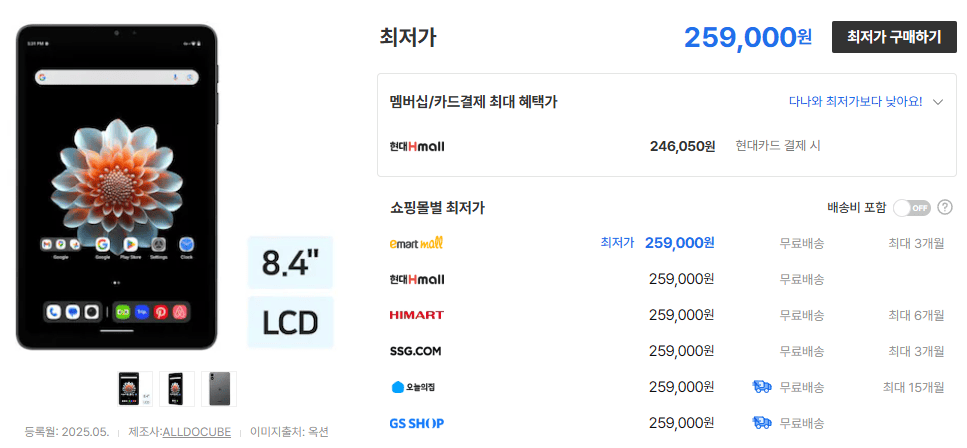Click the emart mall logo
Screen dimensions: 967x448
point(416,243)
